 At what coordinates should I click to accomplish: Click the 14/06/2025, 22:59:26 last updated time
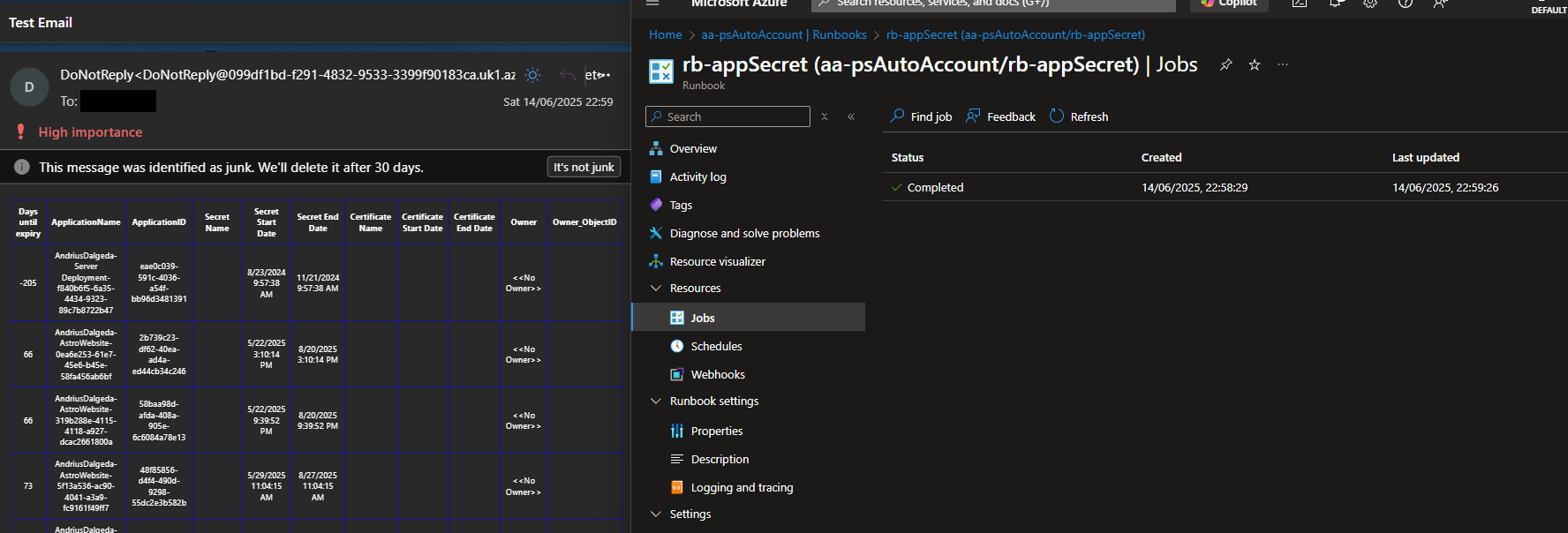(x=1445, y=187)
